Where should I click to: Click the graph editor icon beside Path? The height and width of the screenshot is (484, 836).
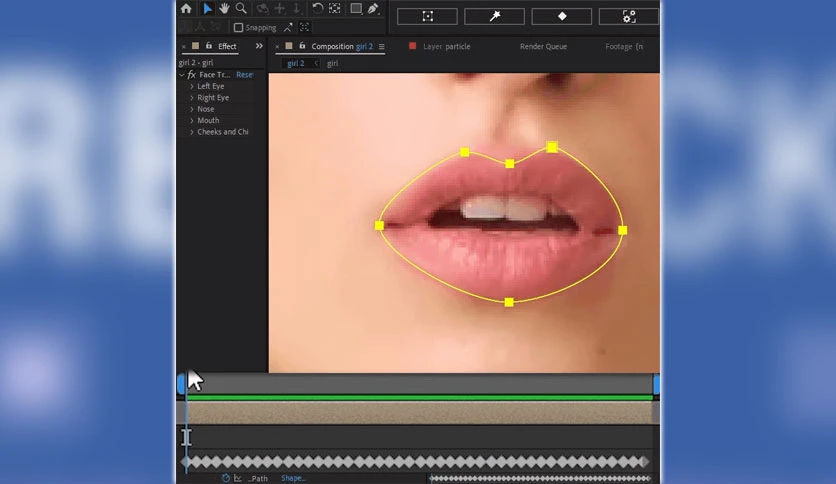(x=238, y=478)
